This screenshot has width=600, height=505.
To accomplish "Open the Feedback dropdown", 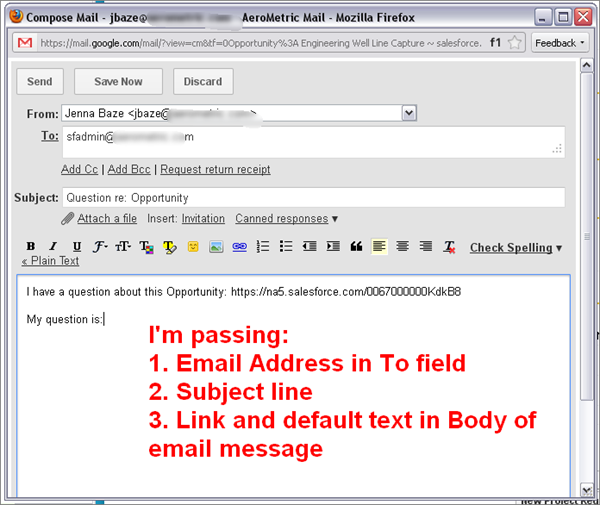I will 559,43.
